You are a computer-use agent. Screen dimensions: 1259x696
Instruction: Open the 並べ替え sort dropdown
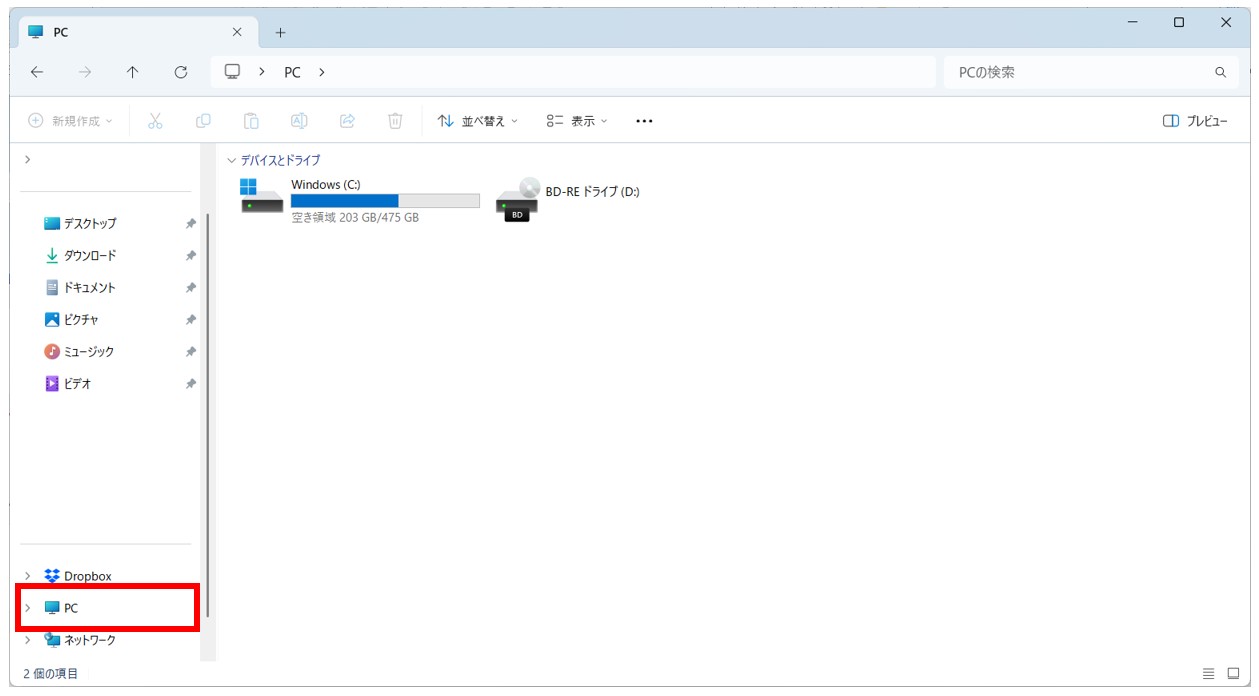[478, 121]
